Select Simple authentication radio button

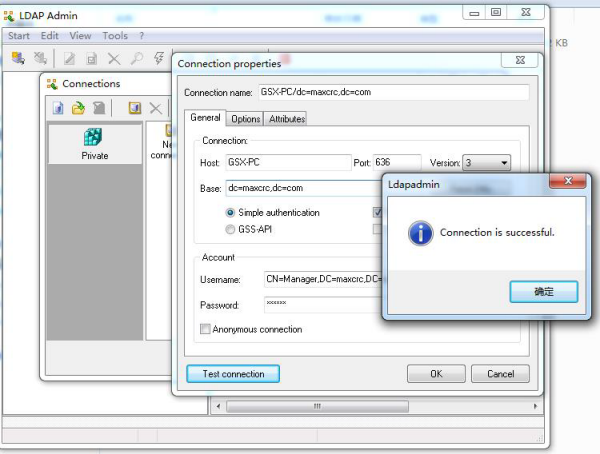[x=231, y=213]
